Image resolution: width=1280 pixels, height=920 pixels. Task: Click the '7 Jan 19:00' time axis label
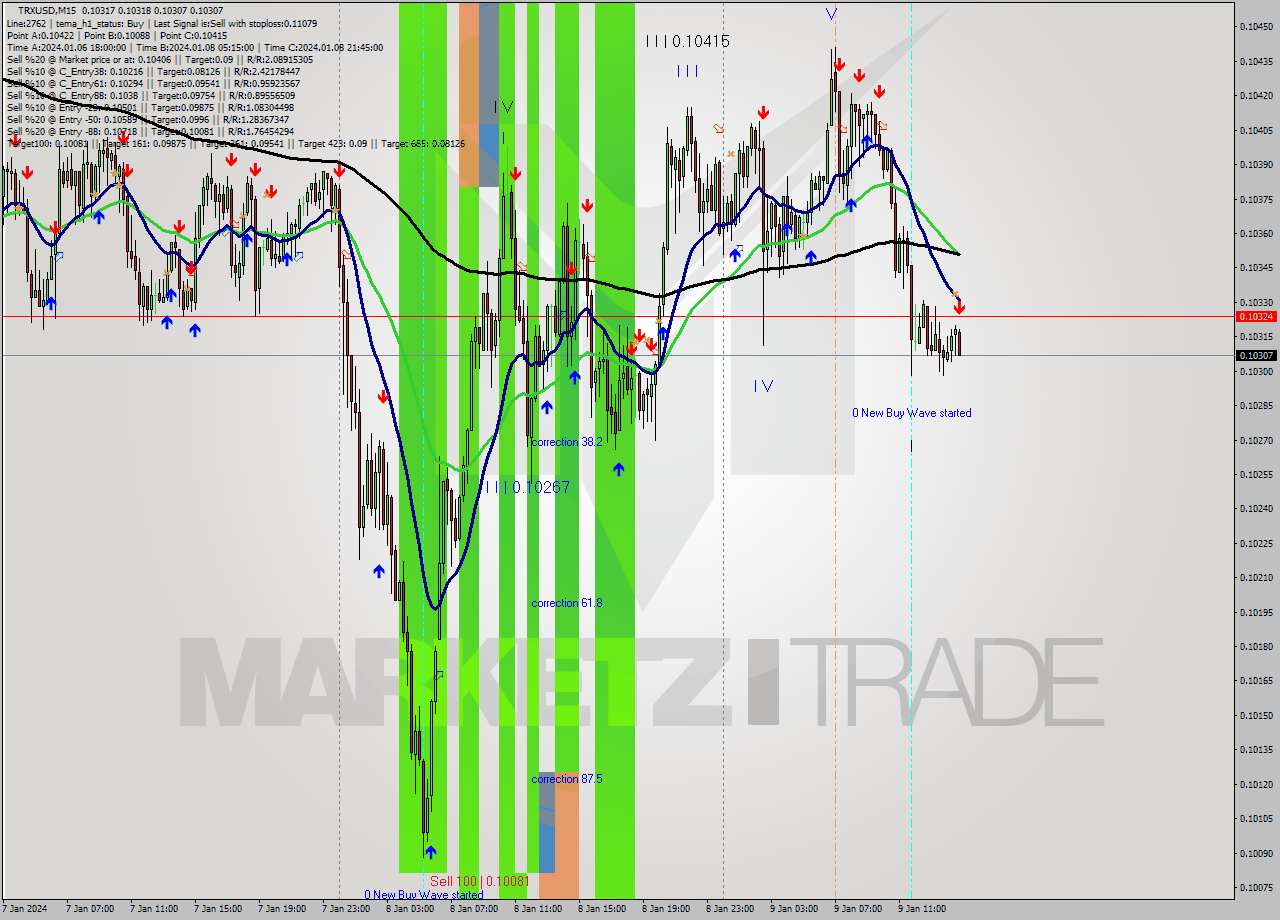(x=281, y=909)
